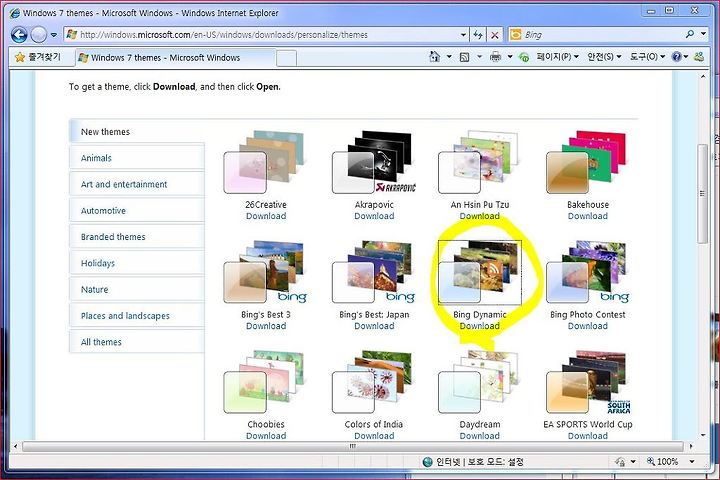Download the Bing Dynamic theme
This screenshot has height=480, width=720.
480,326
